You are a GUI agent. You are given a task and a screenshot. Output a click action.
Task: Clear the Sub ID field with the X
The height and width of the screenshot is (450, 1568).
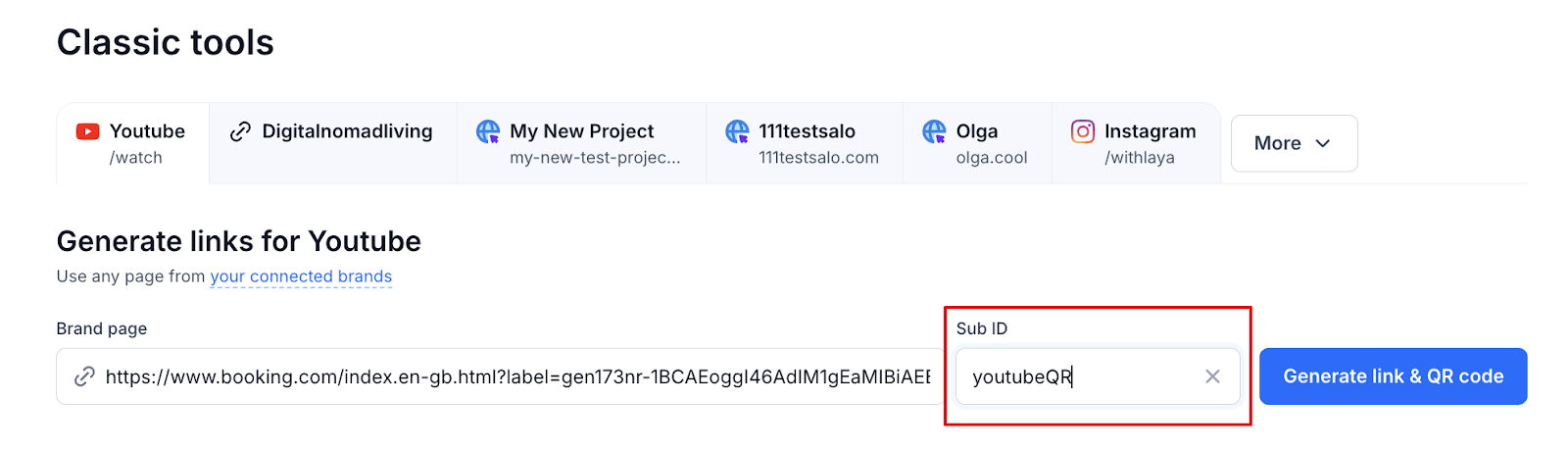pos(1212,376)
